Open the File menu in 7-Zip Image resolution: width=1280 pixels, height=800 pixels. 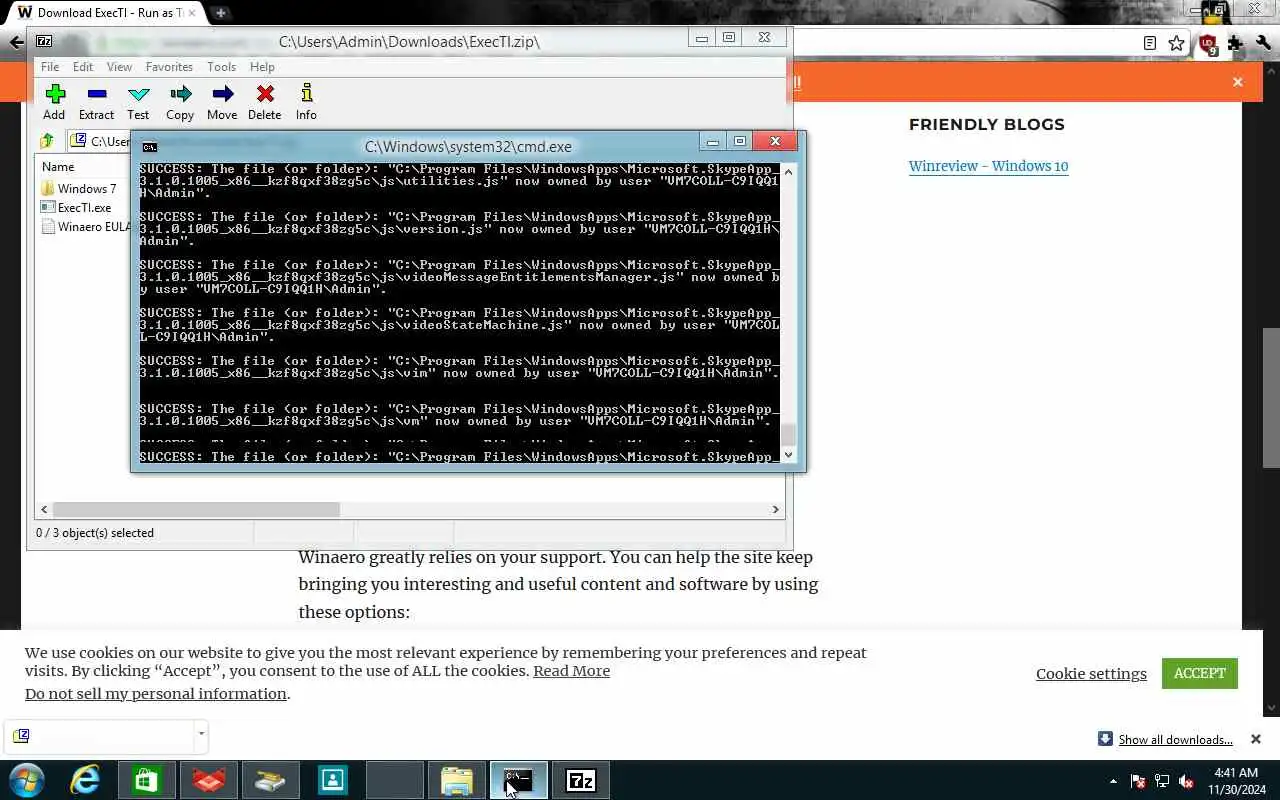coord(50,67)
